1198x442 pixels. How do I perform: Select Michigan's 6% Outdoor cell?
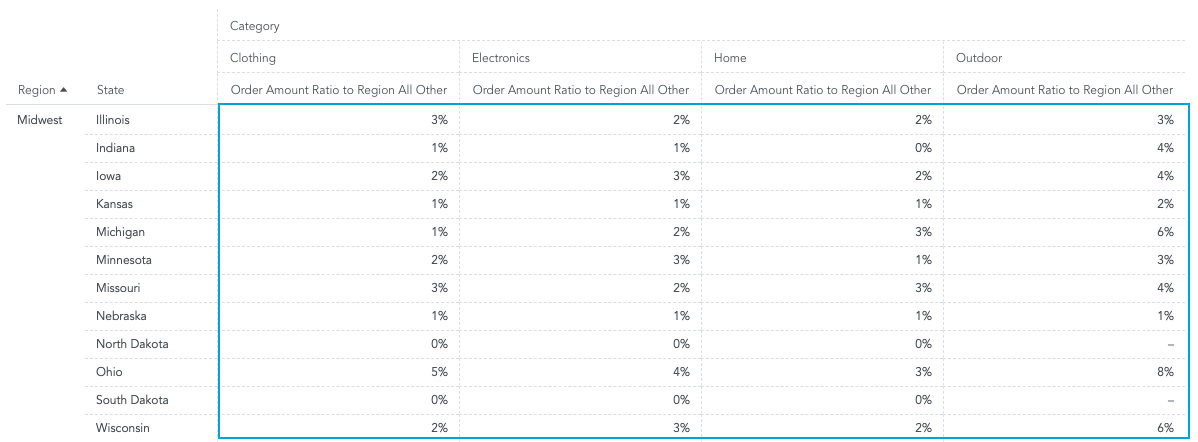[x=1166, y=232]
